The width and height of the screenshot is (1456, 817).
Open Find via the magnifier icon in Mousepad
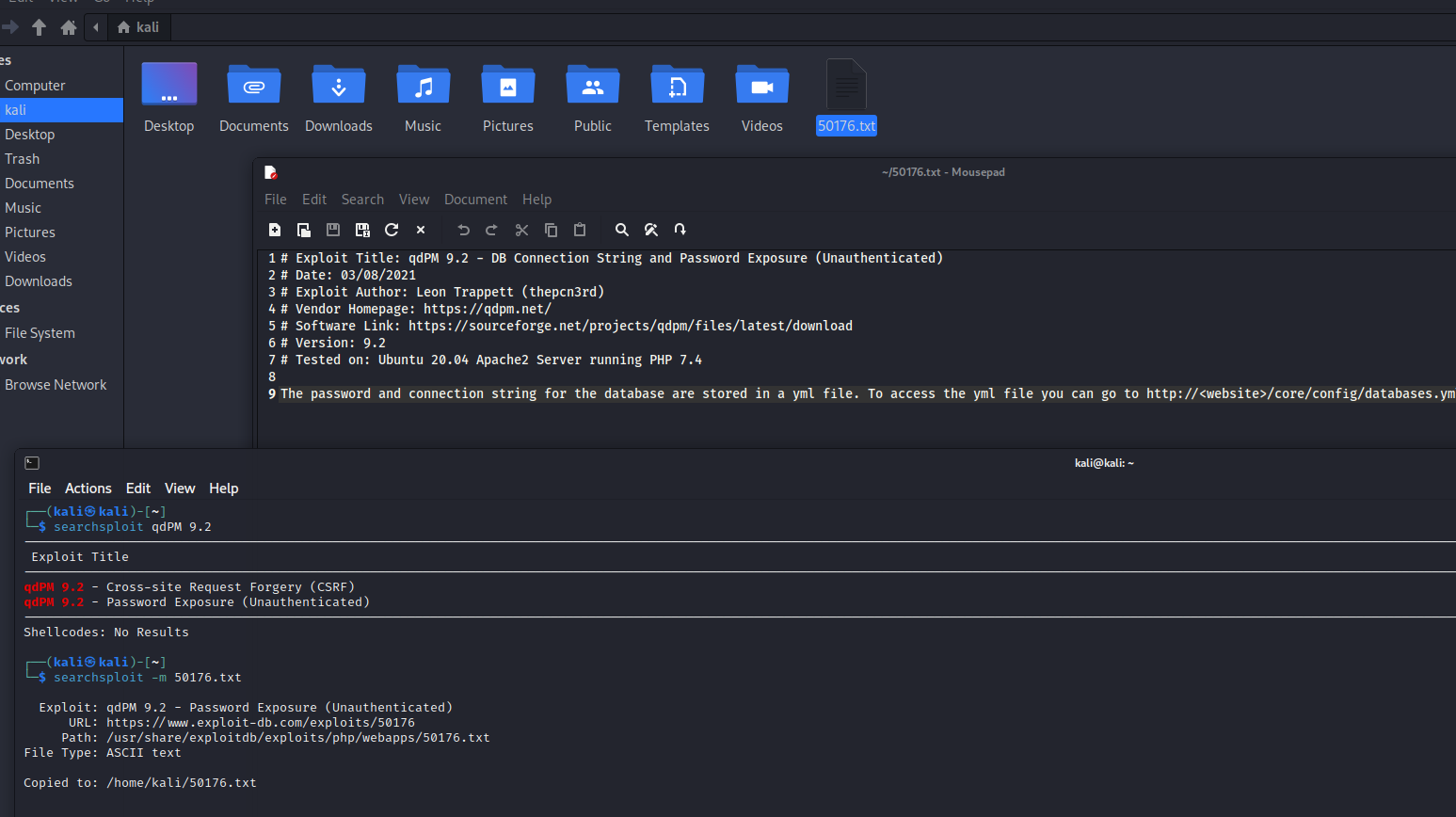coord(622,230)
